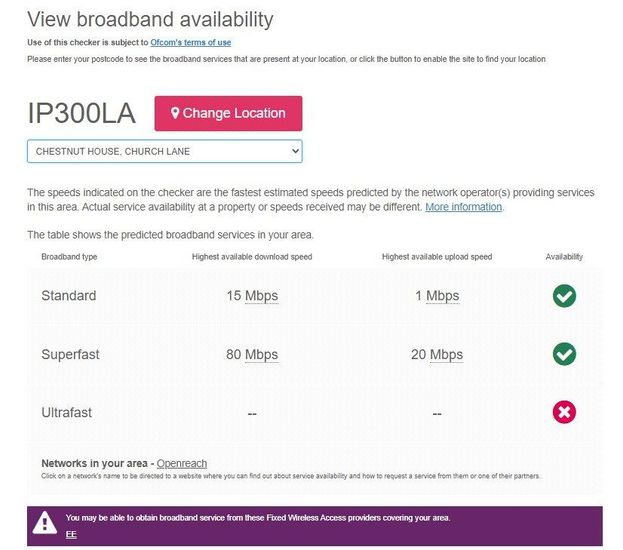
Task: Click the Mbps abbreviation for Superfast upload
Action: (x=446, y=354)
